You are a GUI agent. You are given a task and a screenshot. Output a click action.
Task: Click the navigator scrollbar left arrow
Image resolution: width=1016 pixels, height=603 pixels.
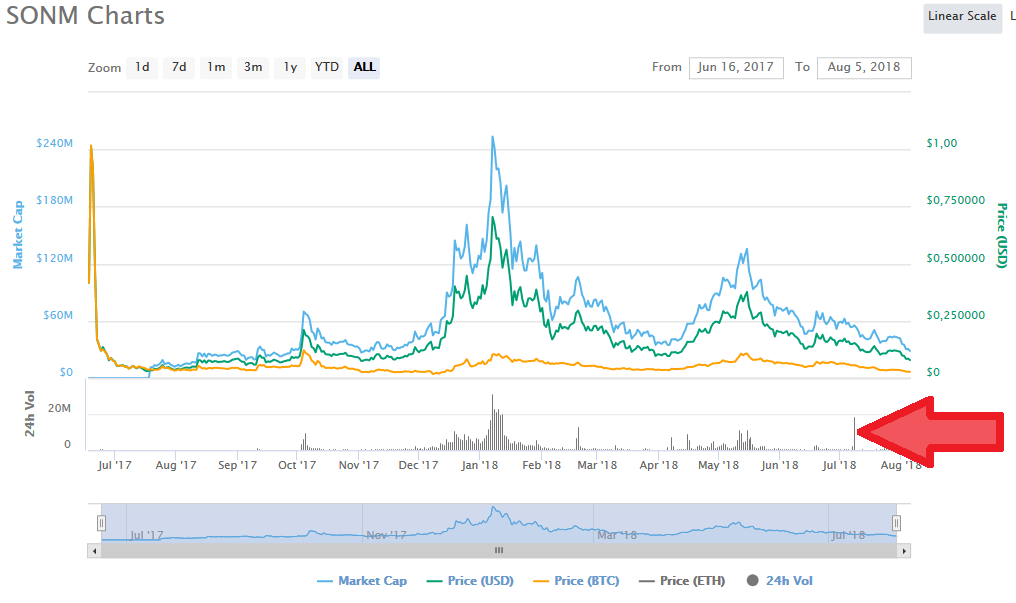[x=95, y=551]
